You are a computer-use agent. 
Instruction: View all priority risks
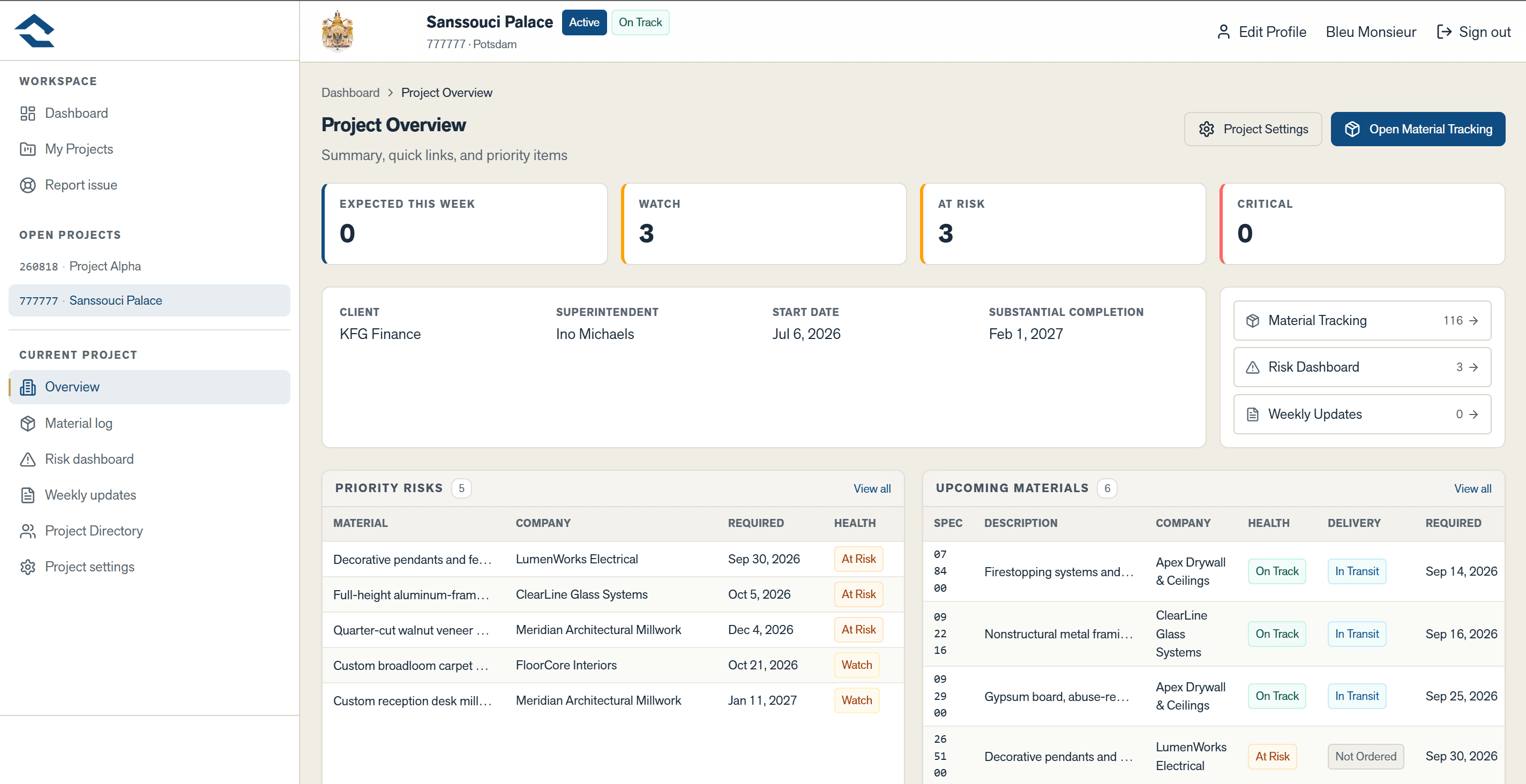pos(872,488)
